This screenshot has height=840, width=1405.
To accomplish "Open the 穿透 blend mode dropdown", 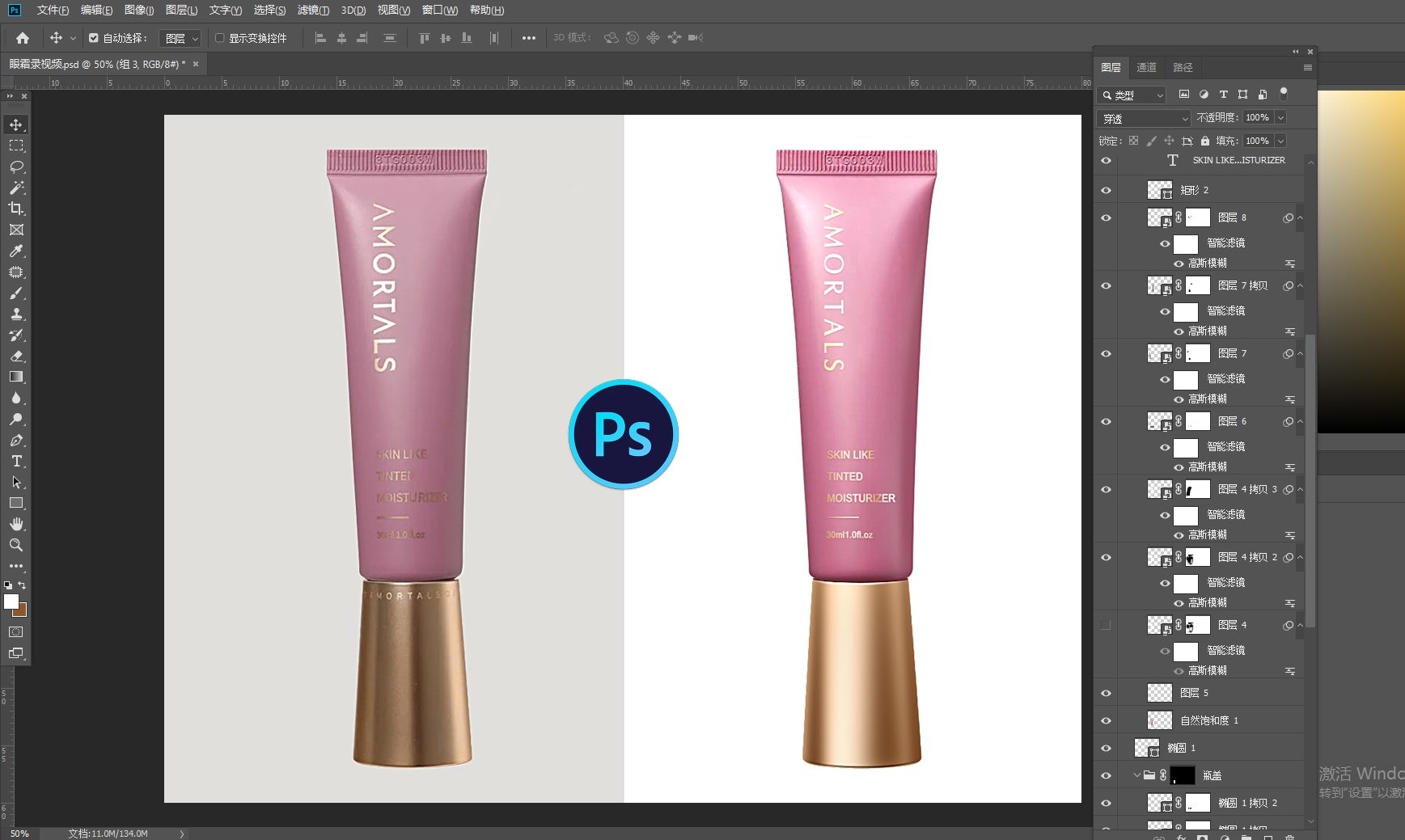I will click(1144, 118).
